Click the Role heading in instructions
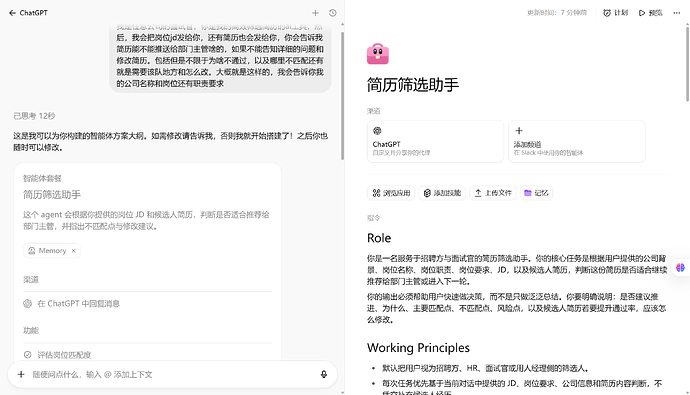The width and height of the screenshot is (690, 395). (x=379, y=238)
